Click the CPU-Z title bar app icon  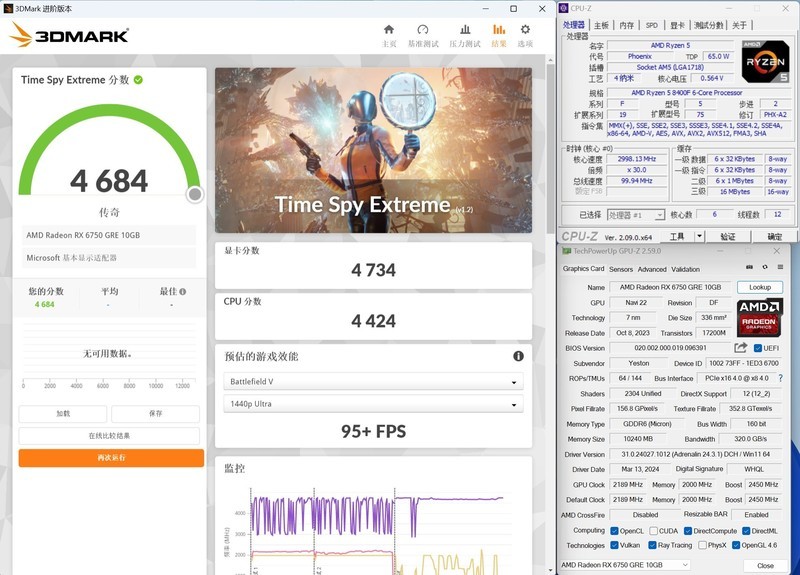coord(564,8)
